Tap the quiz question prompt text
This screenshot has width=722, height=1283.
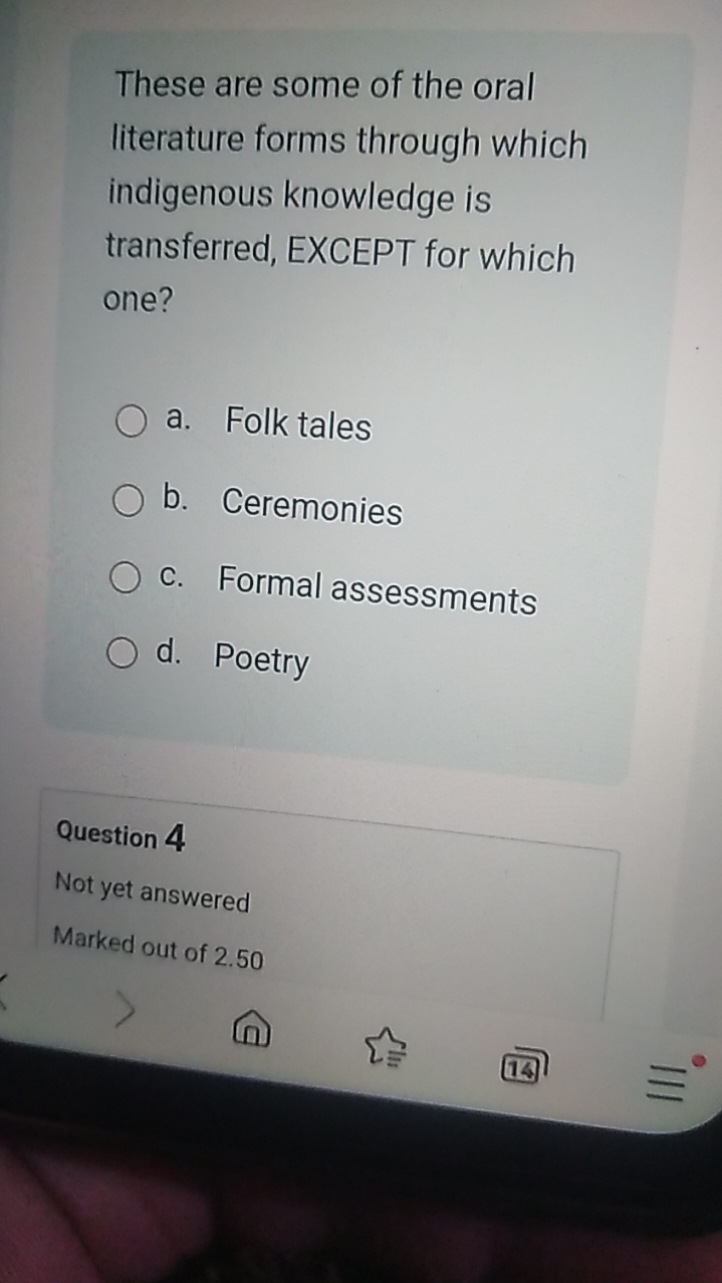tap(345, 190)
